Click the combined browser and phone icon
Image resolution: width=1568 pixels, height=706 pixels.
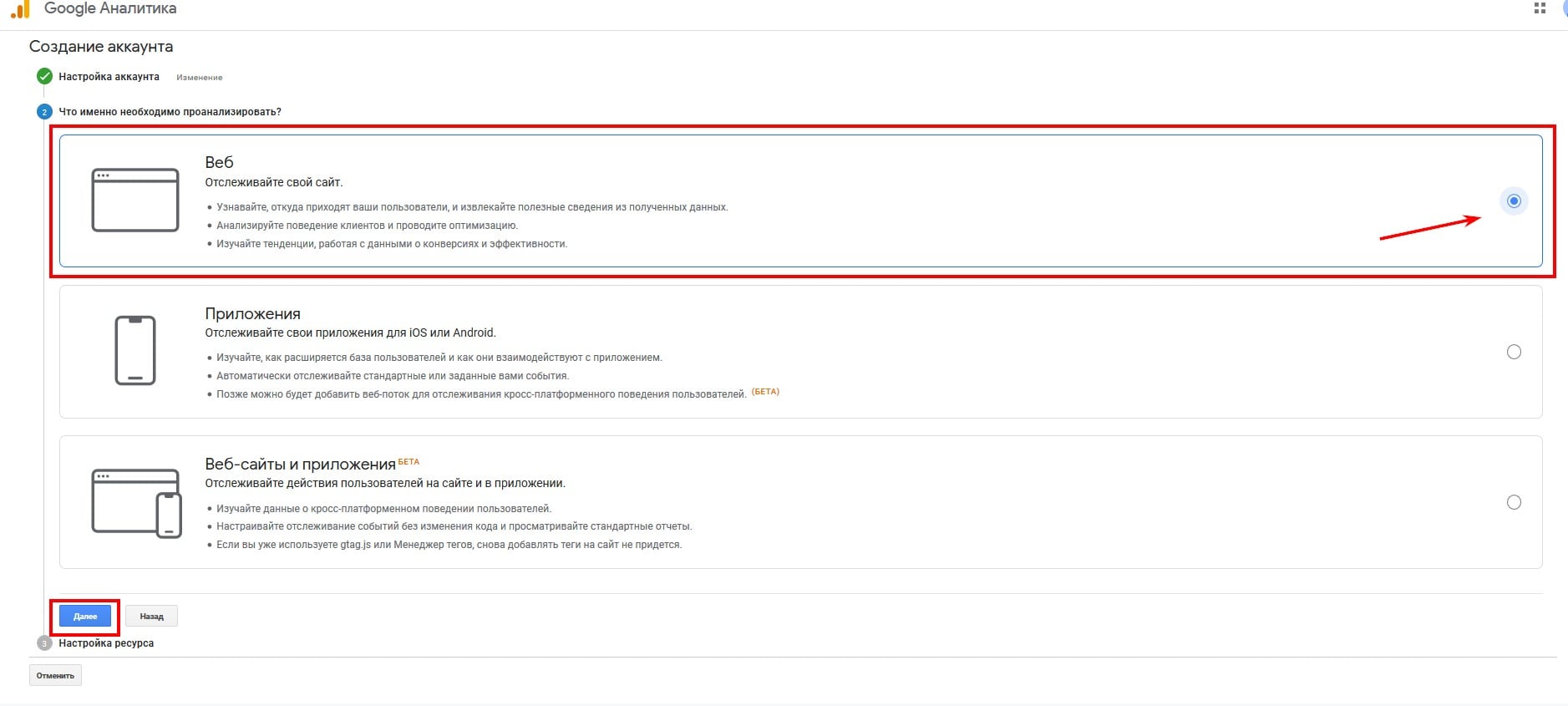click(136, 503)
